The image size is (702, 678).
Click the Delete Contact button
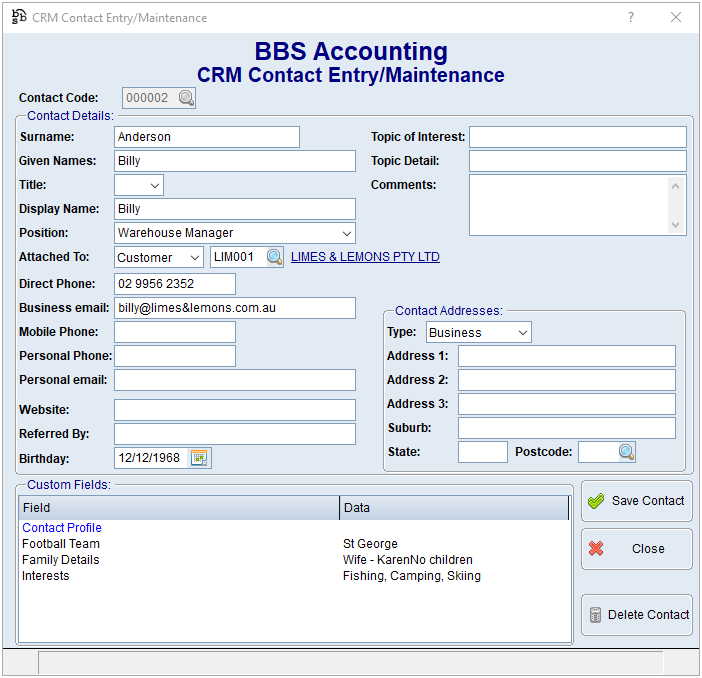pyautogui.click(x=636, y=615)
